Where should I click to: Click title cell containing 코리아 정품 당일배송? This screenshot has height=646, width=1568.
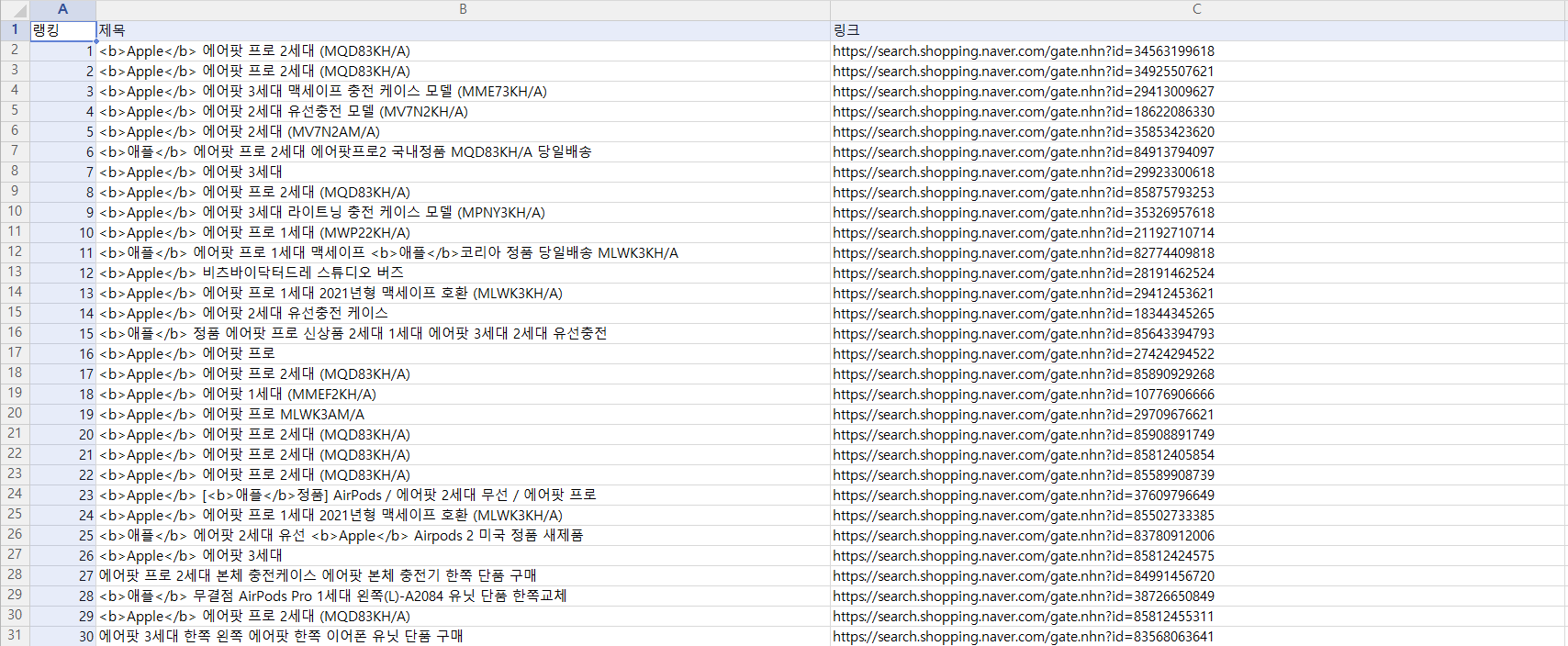click(x=463, y=252)
